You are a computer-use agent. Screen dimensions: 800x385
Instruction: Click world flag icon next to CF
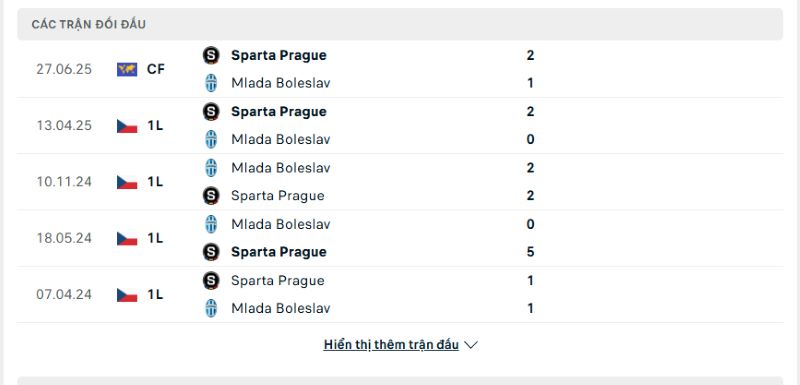pos(127,69)
